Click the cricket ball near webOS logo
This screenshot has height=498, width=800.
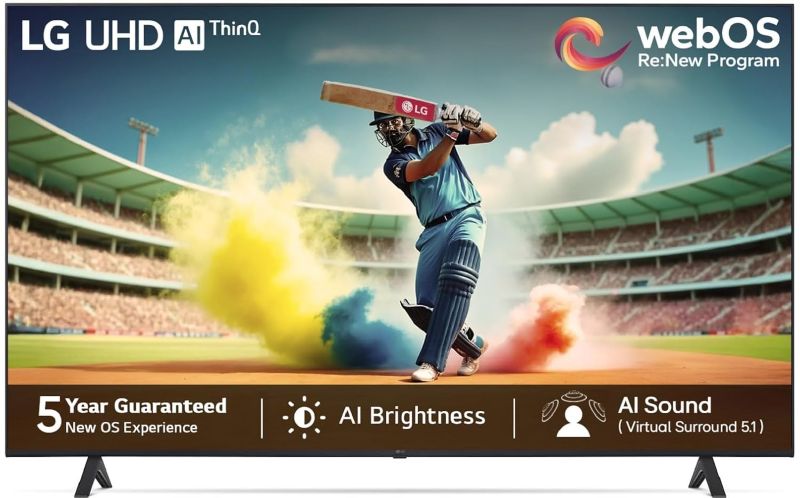point(612,77)
